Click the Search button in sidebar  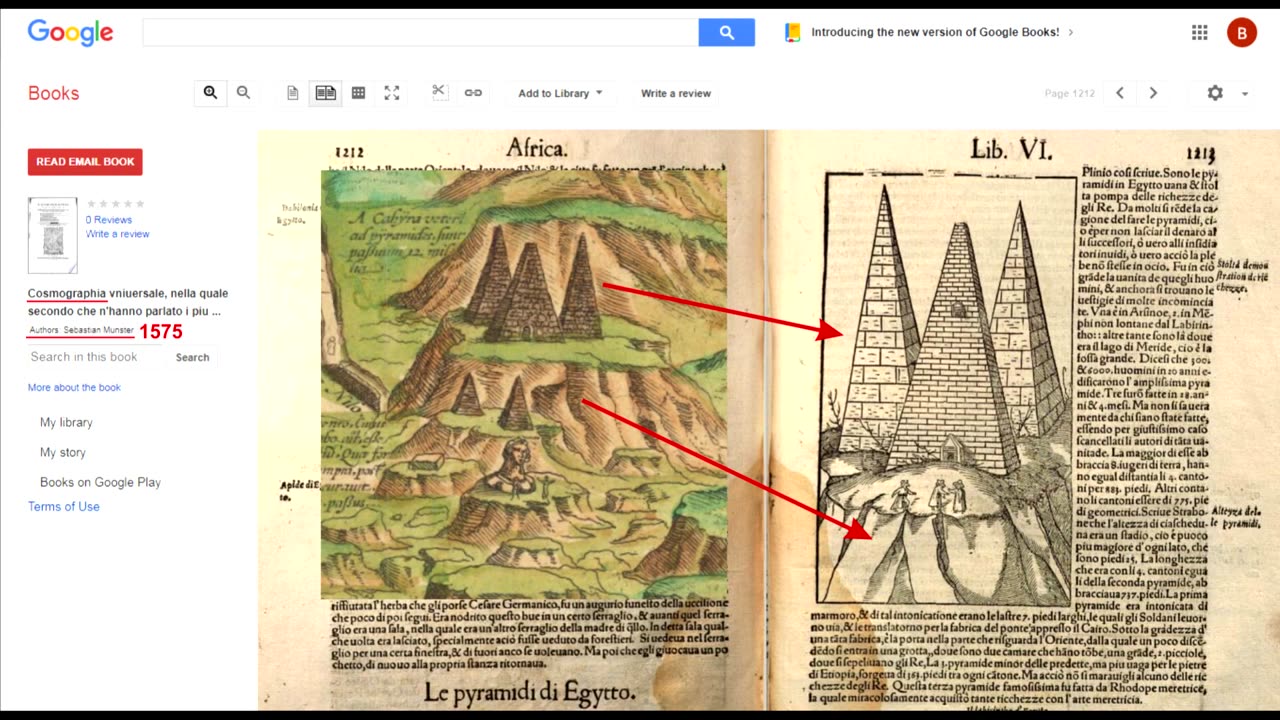(x=193, y=357)
